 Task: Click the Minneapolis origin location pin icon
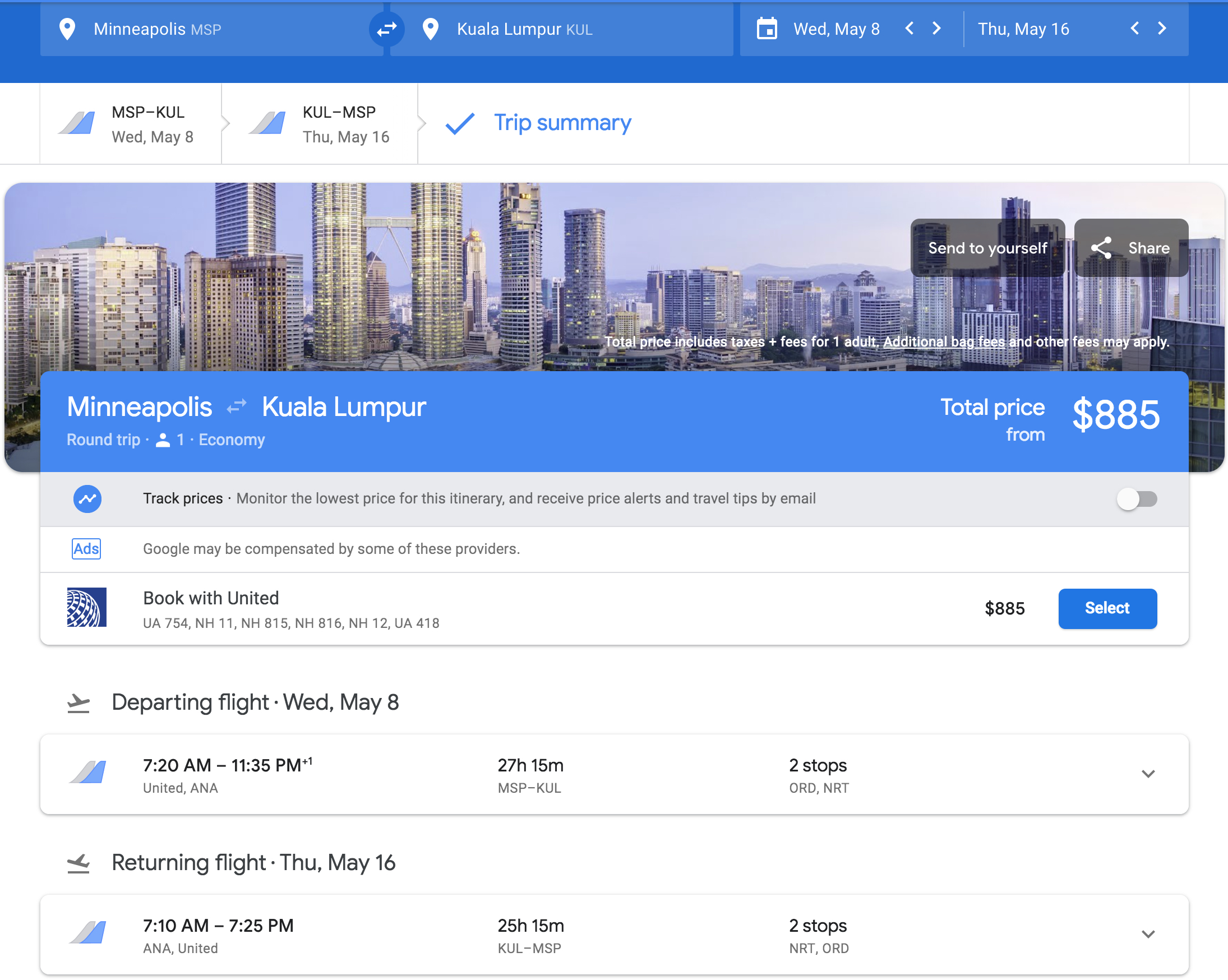67,29
